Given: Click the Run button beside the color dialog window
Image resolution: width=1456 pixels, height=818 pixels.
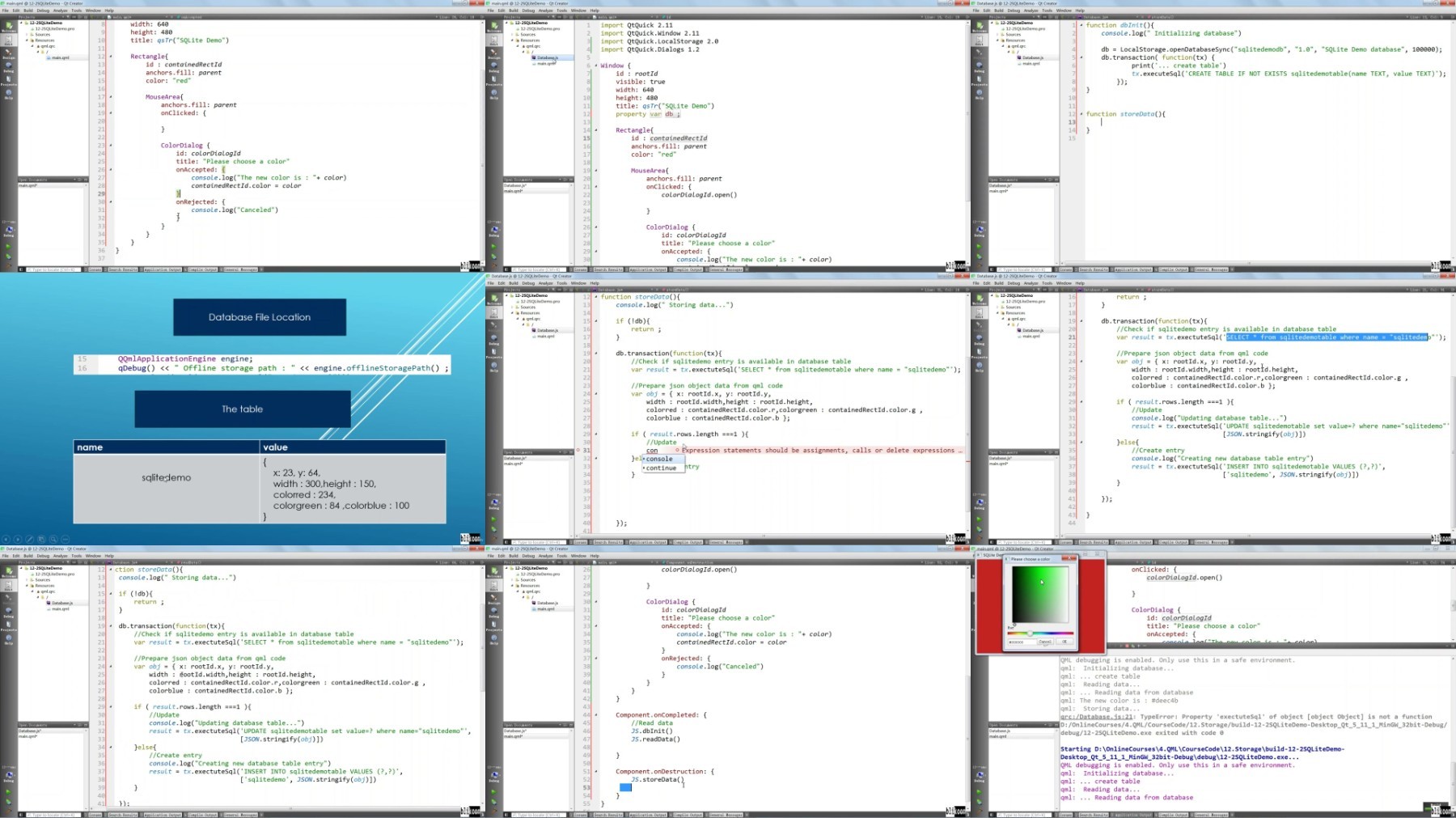Looking at the screenshot, I should tap(980, 792).
